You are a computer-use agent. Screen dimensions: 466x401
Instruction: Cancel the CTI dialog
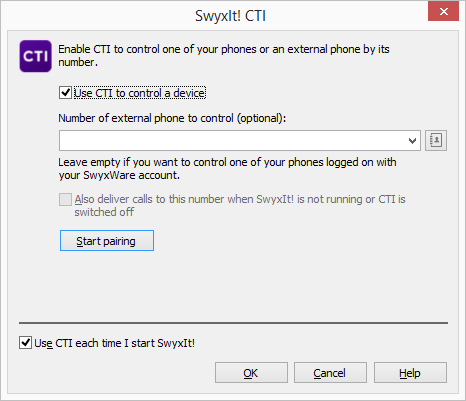[x=330, y=373]
